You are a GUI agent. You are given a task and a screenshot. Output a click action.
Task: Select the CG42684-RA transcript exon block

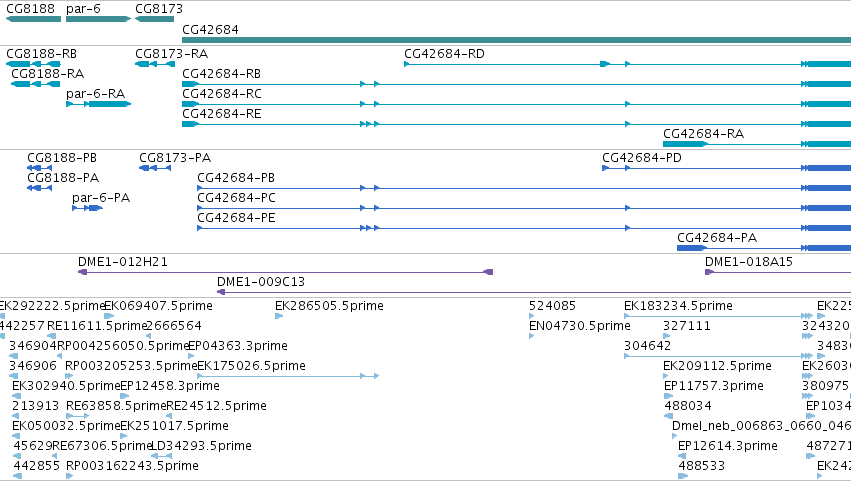[x=685, y=144]
